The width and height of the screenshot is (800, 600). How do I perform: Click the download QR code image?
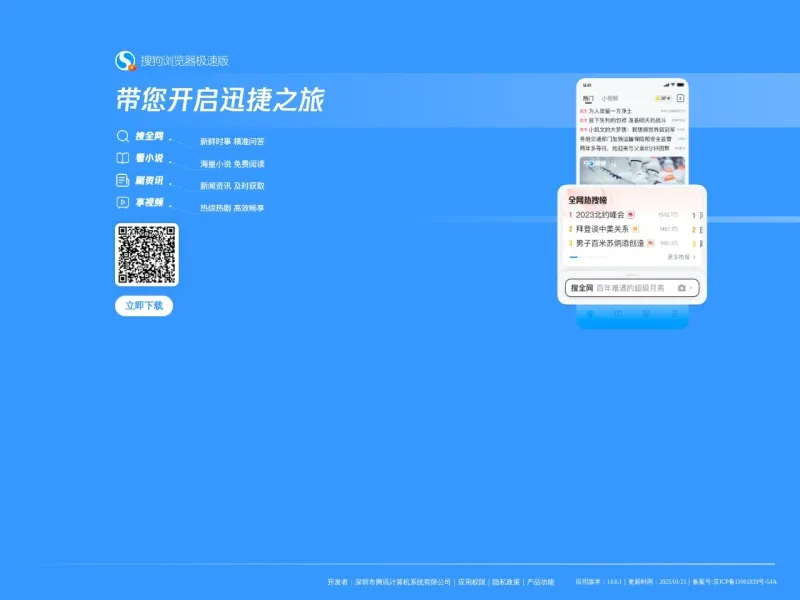click(147, 255)
